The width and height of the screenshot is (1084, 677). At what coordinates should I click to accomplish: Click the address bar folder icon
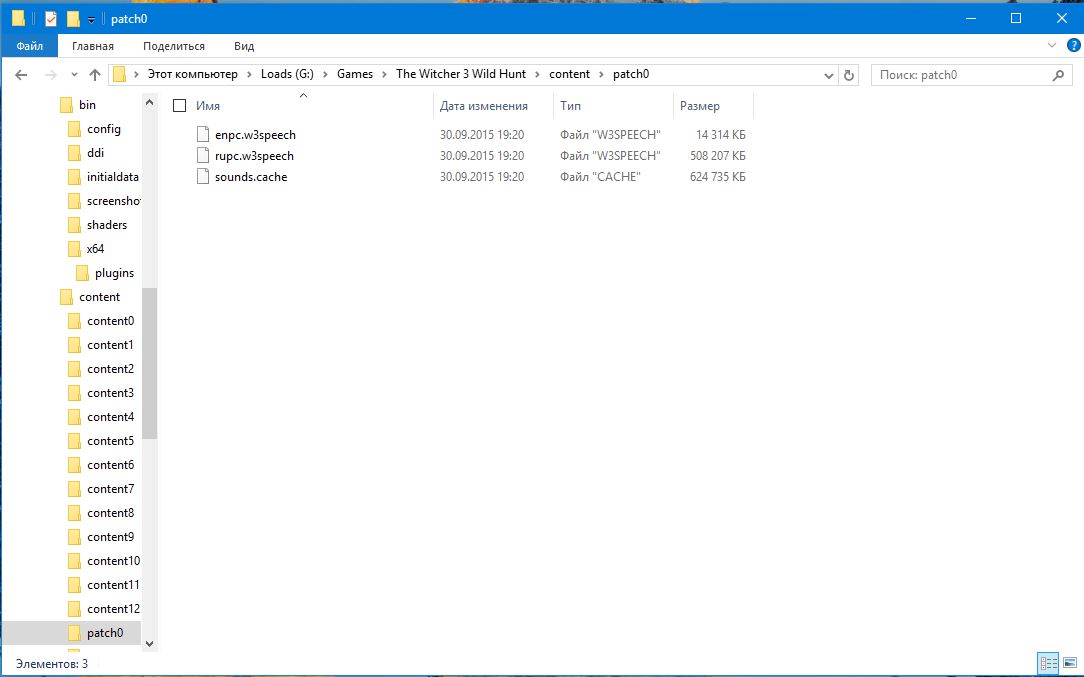coord(120,75)
